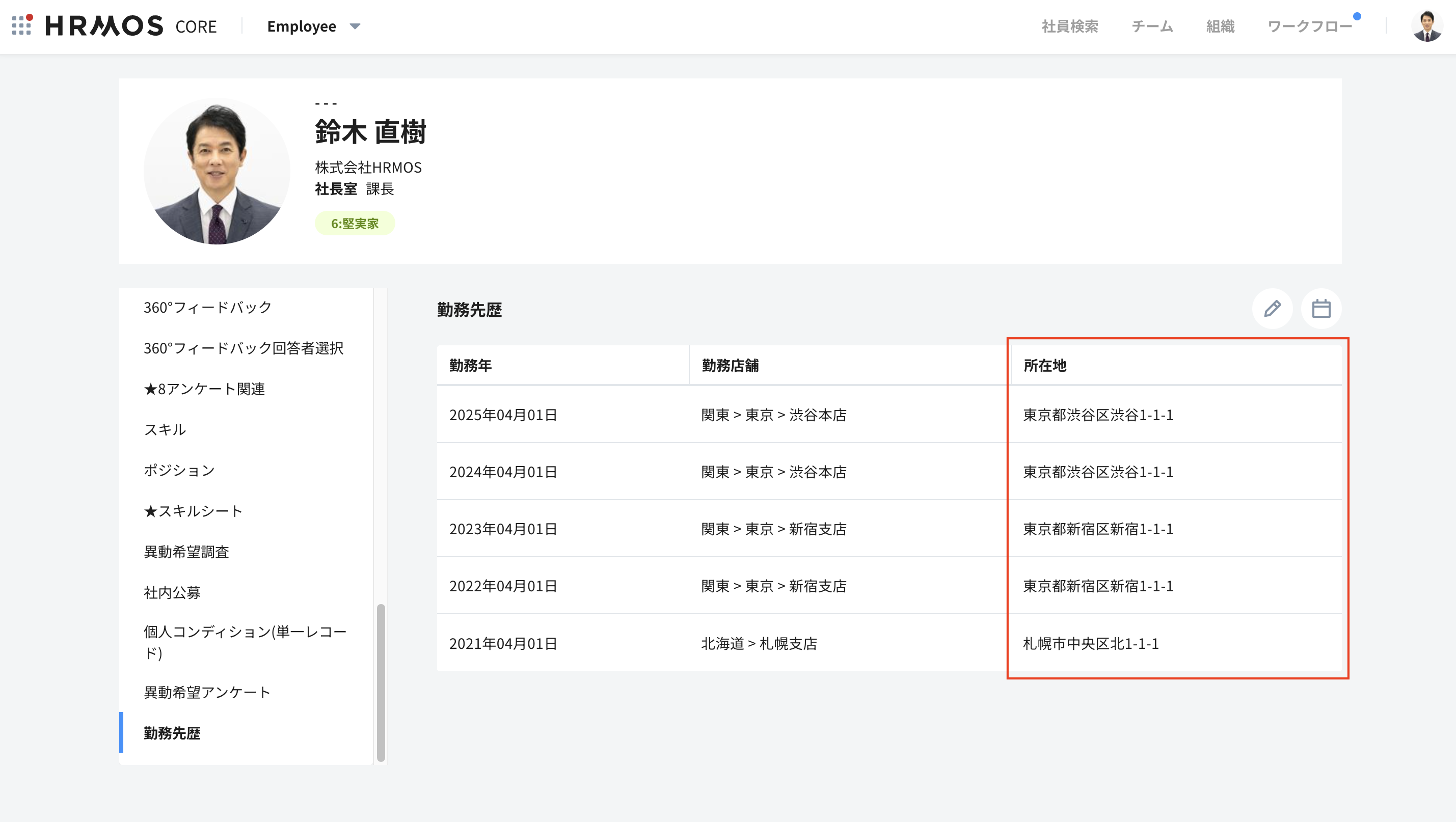Screen dimensions: 1456x822
Task: Select 360°フィードバック回答者選択 in the sidebar
Action: pos(243,348)
